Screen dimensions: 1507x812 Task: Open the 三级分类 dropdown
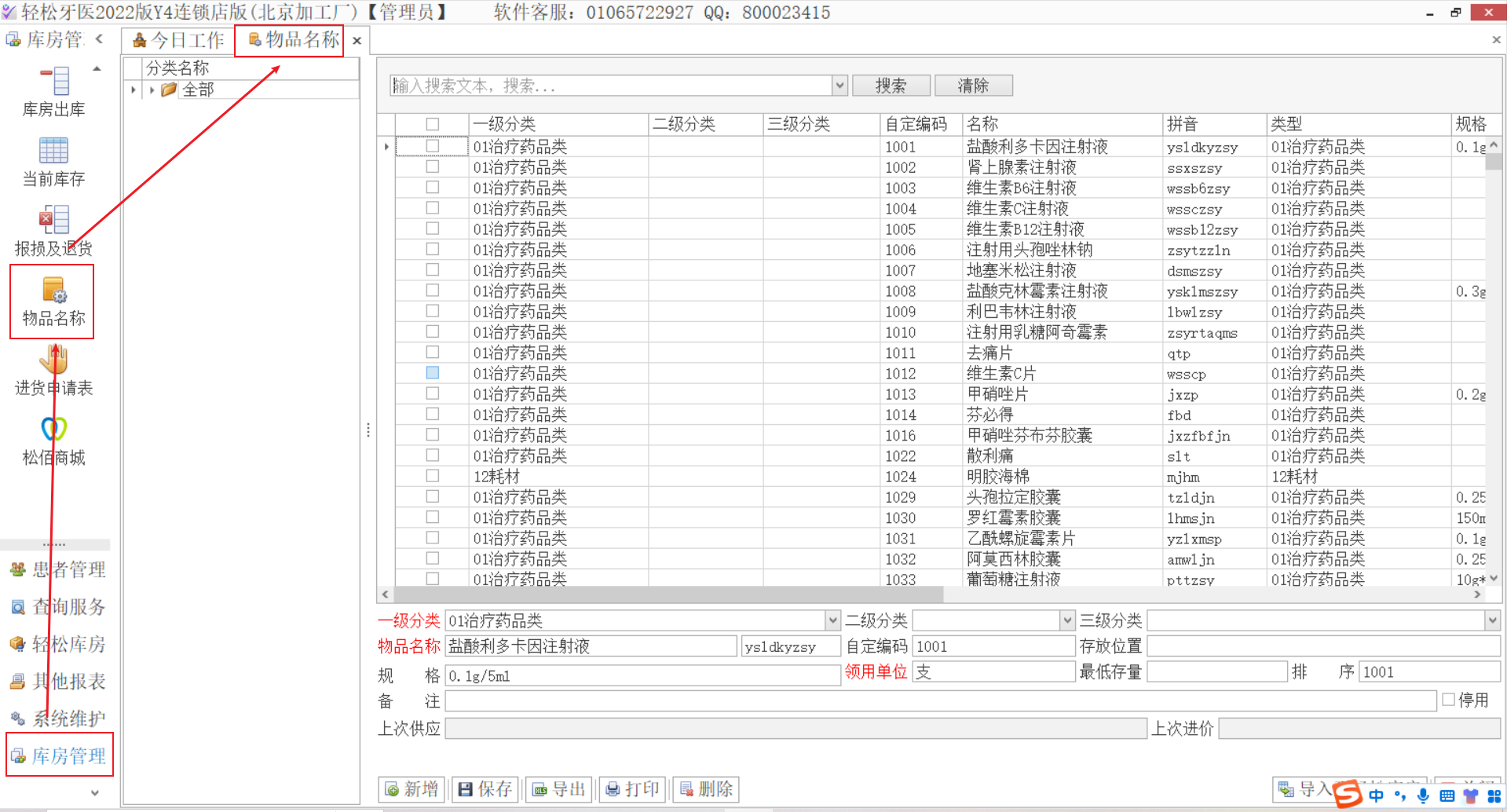(x=1492, y=620)
